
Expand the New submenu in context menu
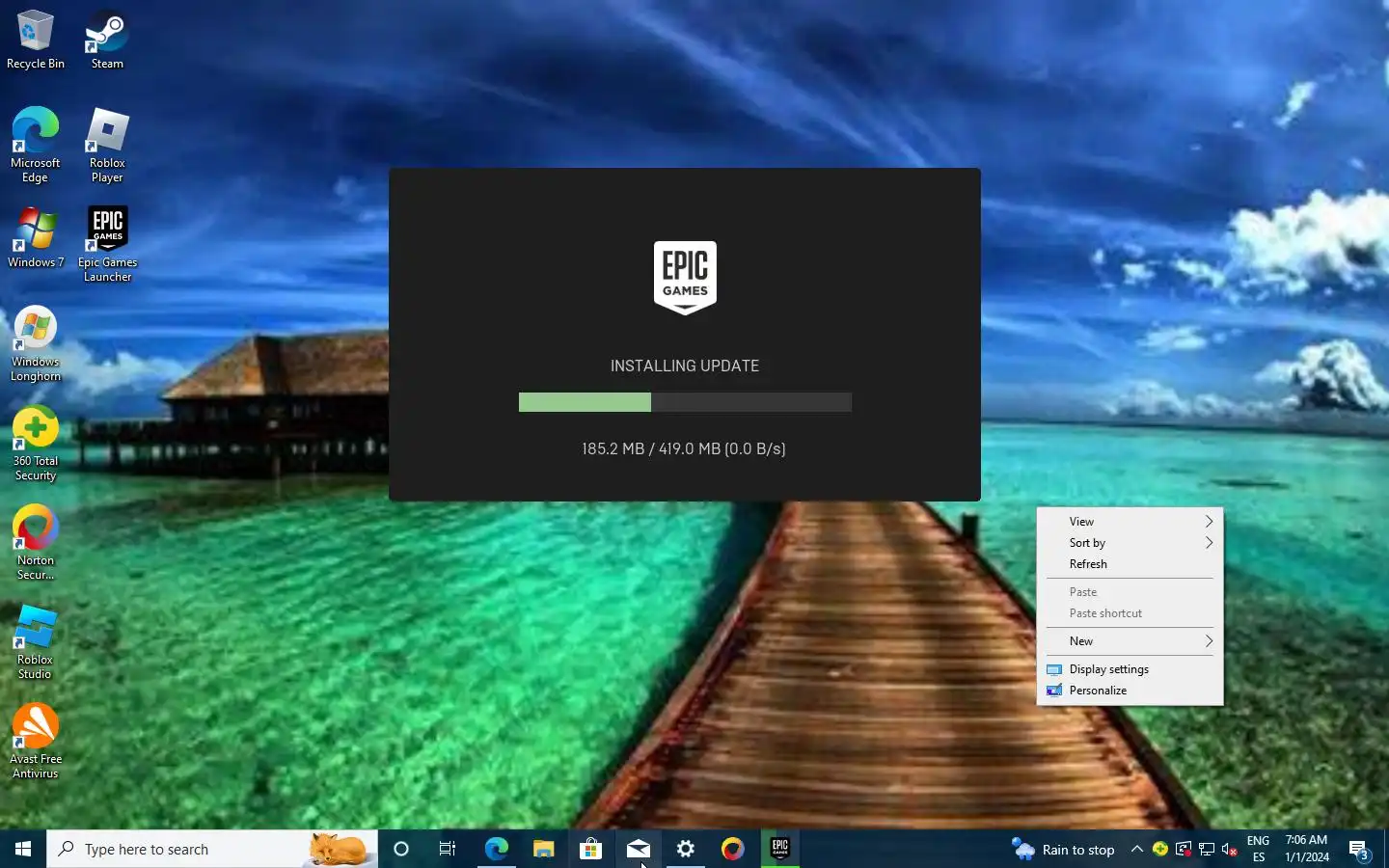click(1130, 641)
